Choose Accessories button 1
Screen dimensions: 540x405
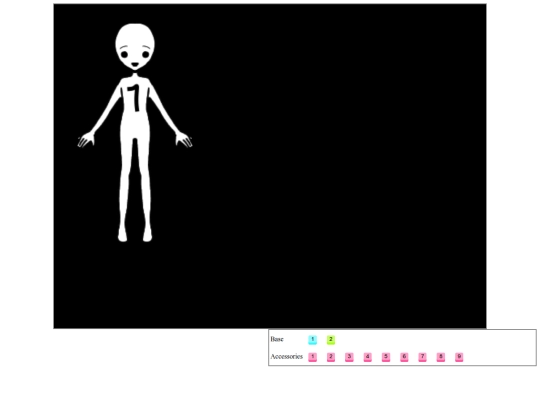coord(312,357)
